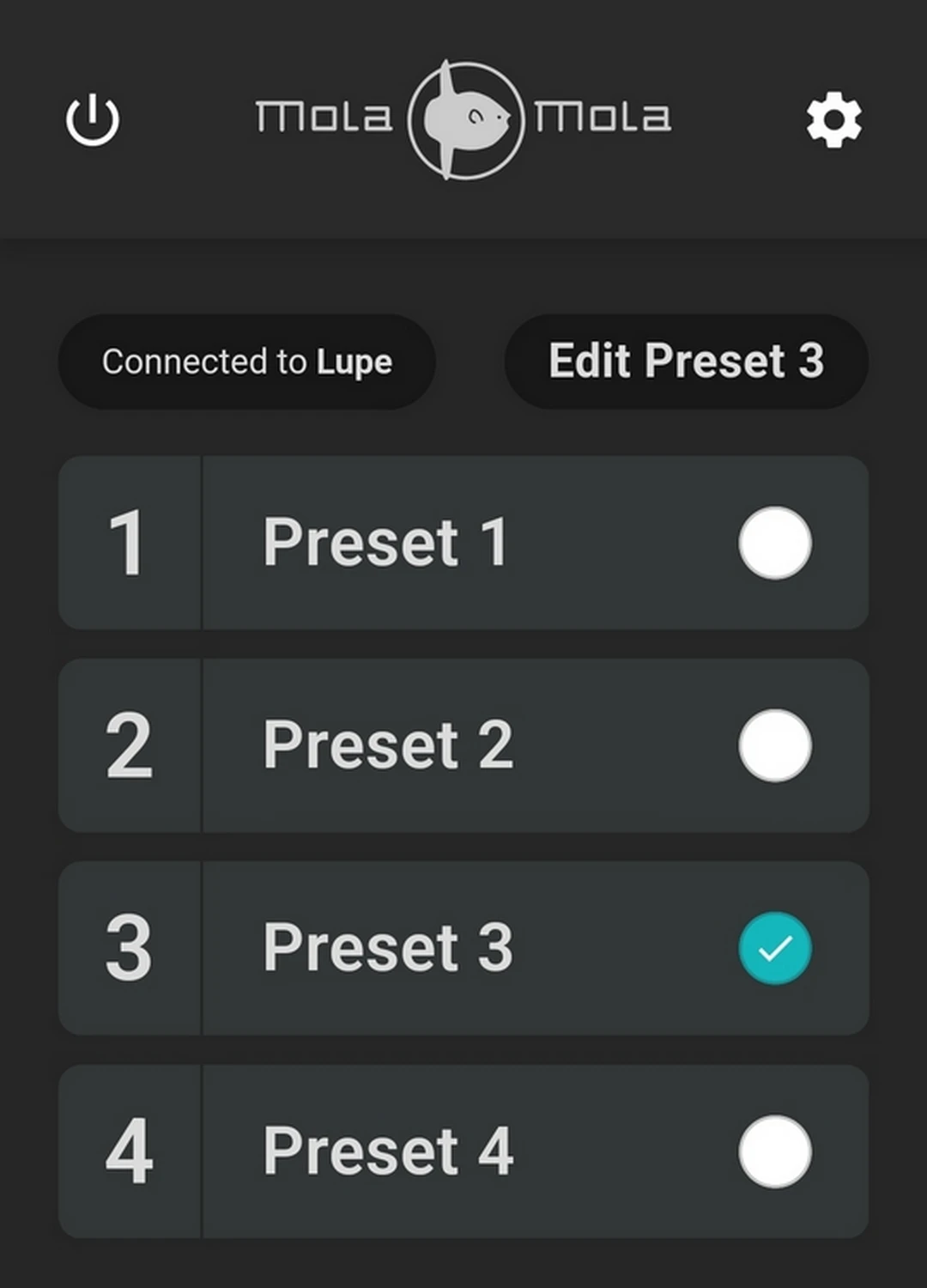Choose the Preset 1 label
This screenshot has height=1288, width=927.
tap(385, 543)
